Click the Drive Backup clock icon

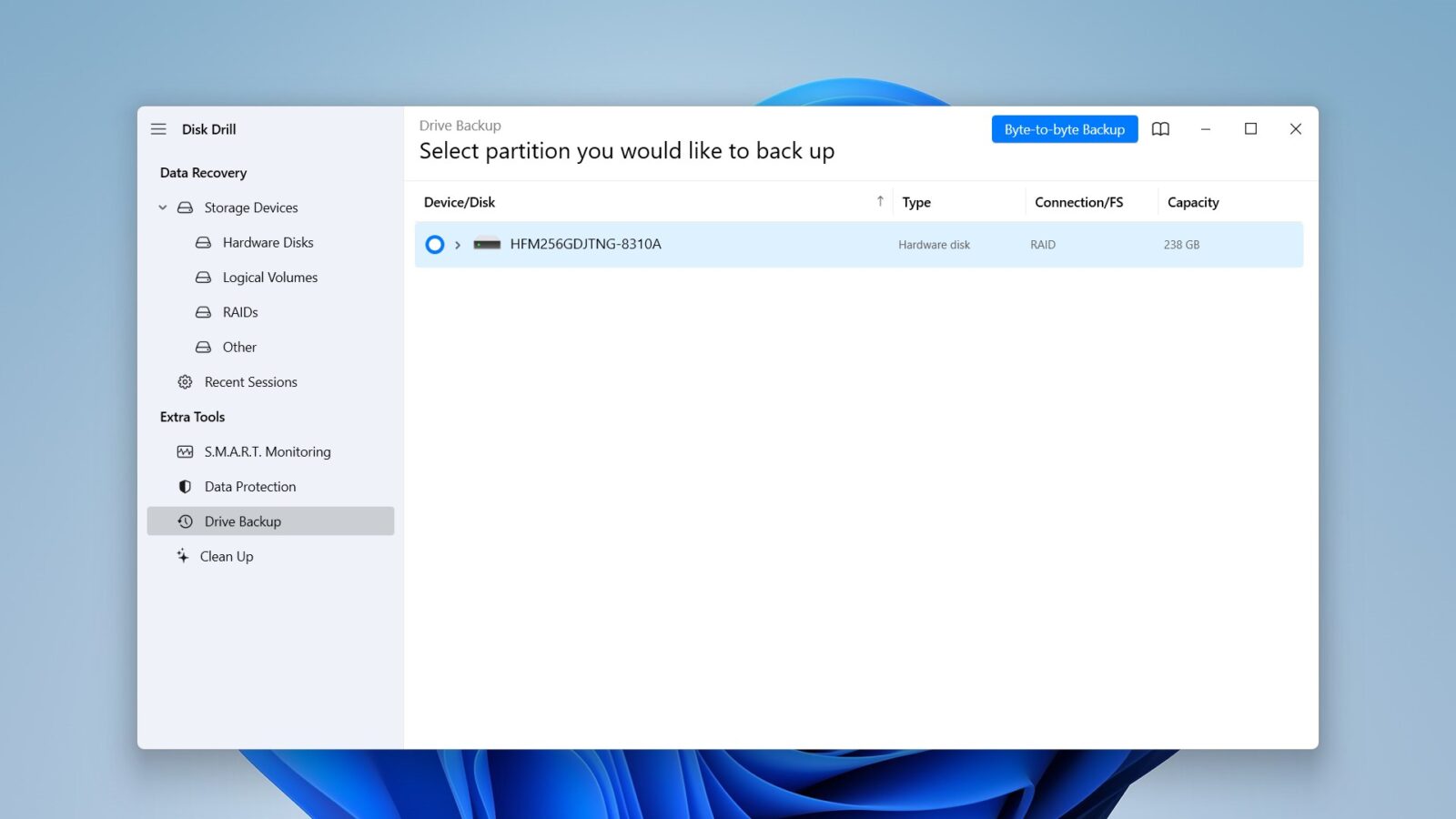pyautogui.click(x=185, y=521)
